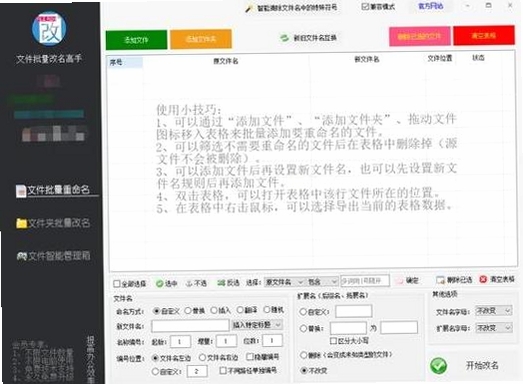Click the 原文件名 column header
This screenshot has width=523, height=384.
[226, 61]
